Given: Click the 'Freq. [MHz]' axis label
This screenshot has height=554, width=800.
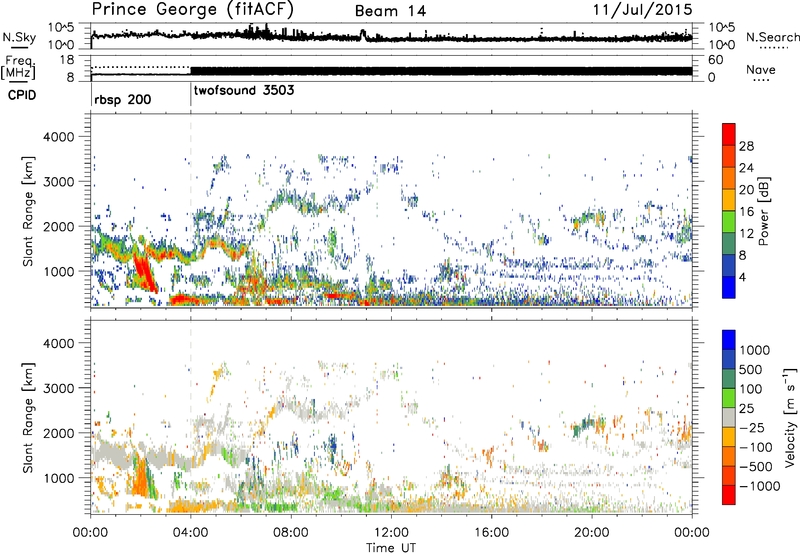Looking at the screenshot, I should click(18, 68).
